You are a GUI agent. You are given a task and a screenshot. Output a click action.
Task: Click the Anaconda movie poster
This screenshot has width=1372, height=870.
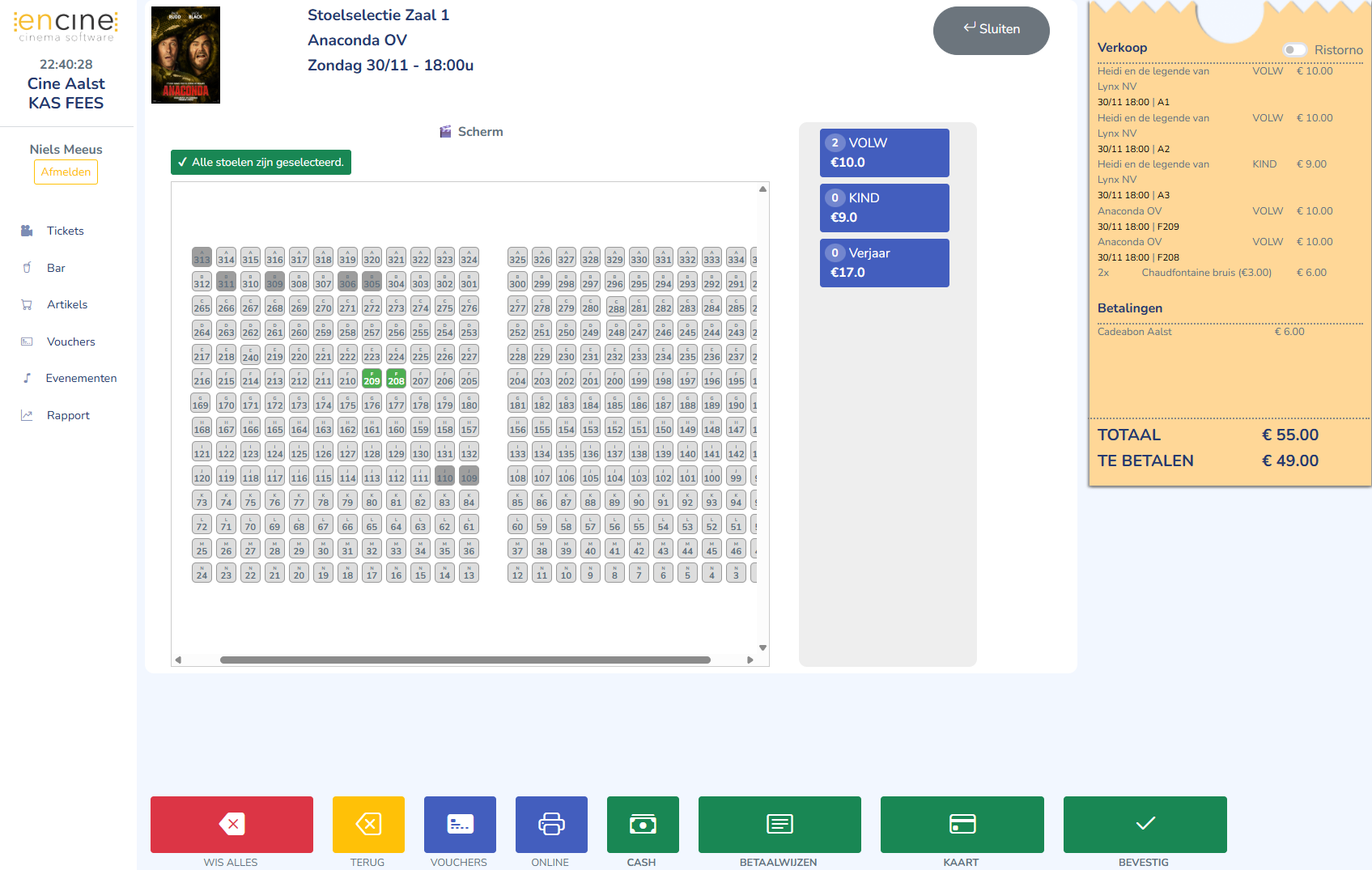pos(185,54)
